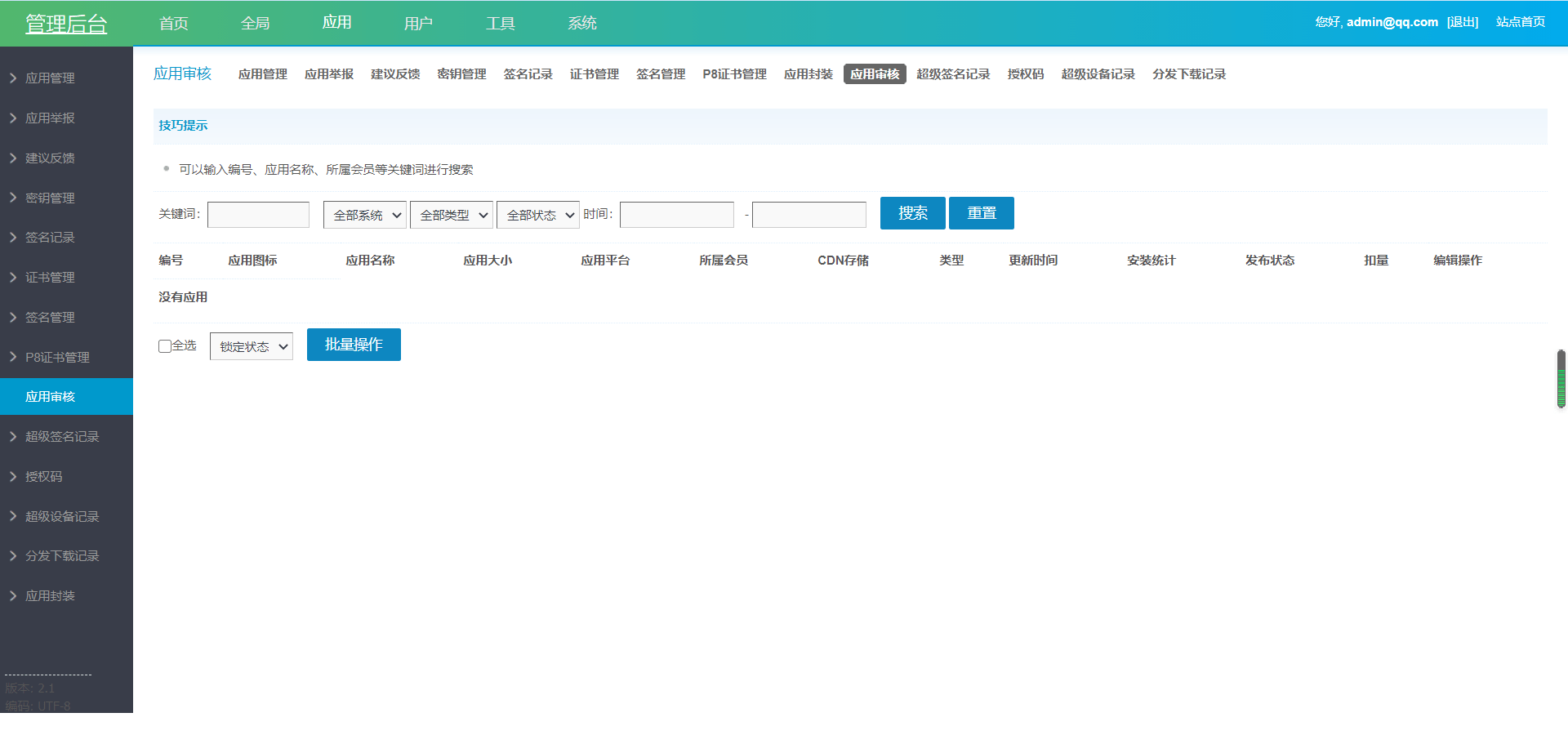Click the 搜索 search button

(x=912, y=212)
